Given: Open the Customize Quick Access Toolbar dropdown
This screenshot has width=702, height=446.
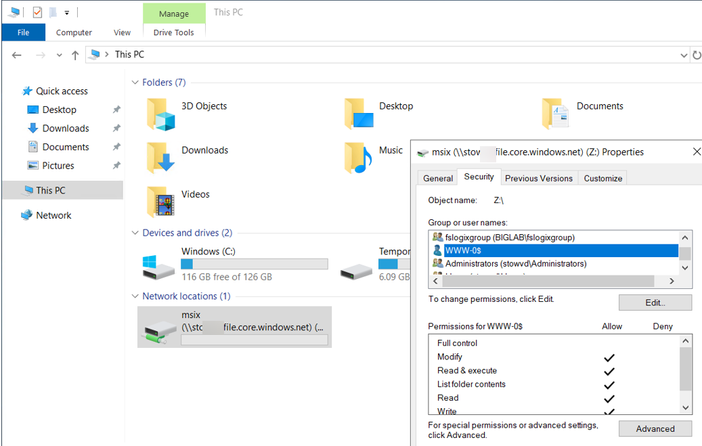Looking at the screenshot, I should click(67, 13).
